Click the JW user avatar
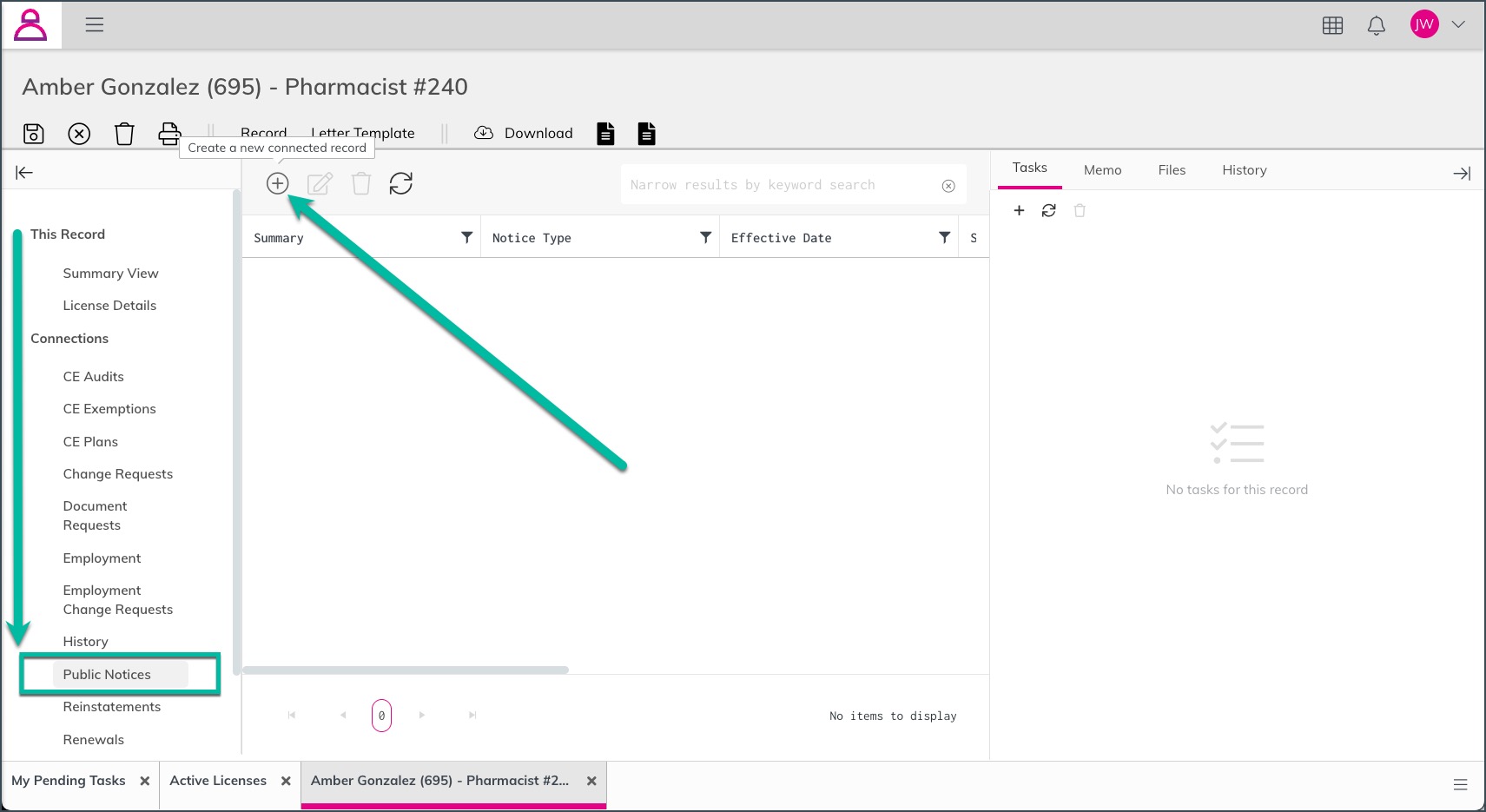1486x812 pixels. click(x=1424, y=24)
